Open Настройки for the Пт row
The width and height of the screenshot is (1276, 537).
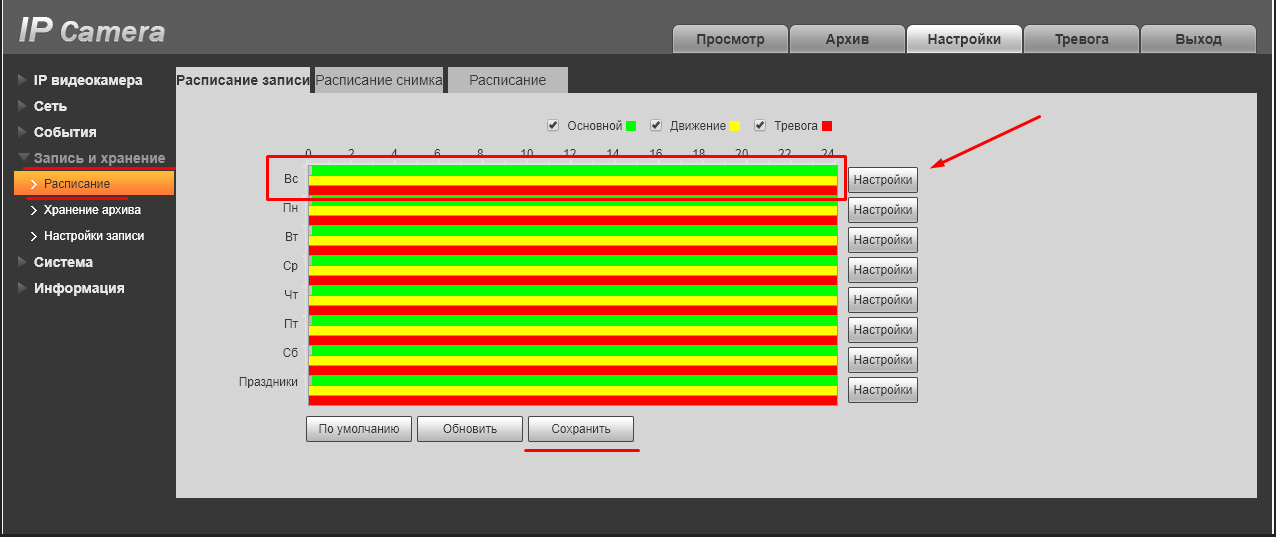[x=883, y=330]
